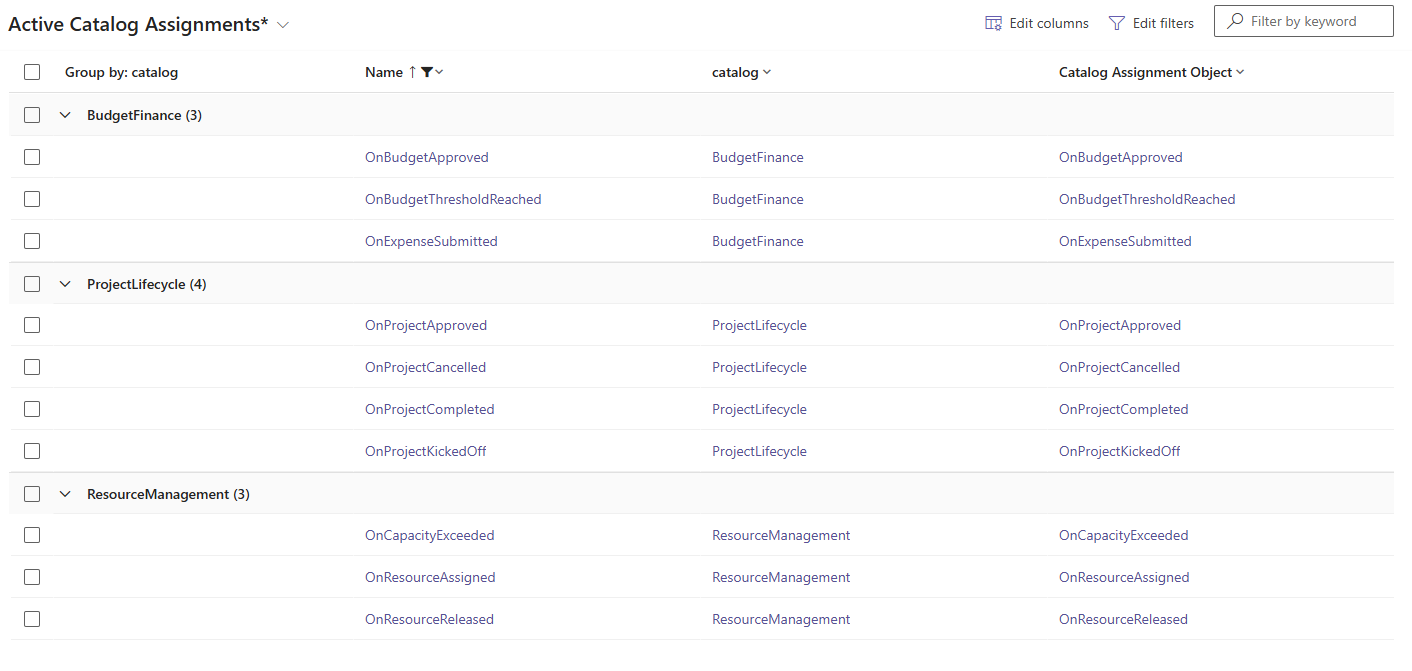Click the filter funnel on Name column
The image size is (1412, 671).
pyautogui.click(x=427, y=72)
